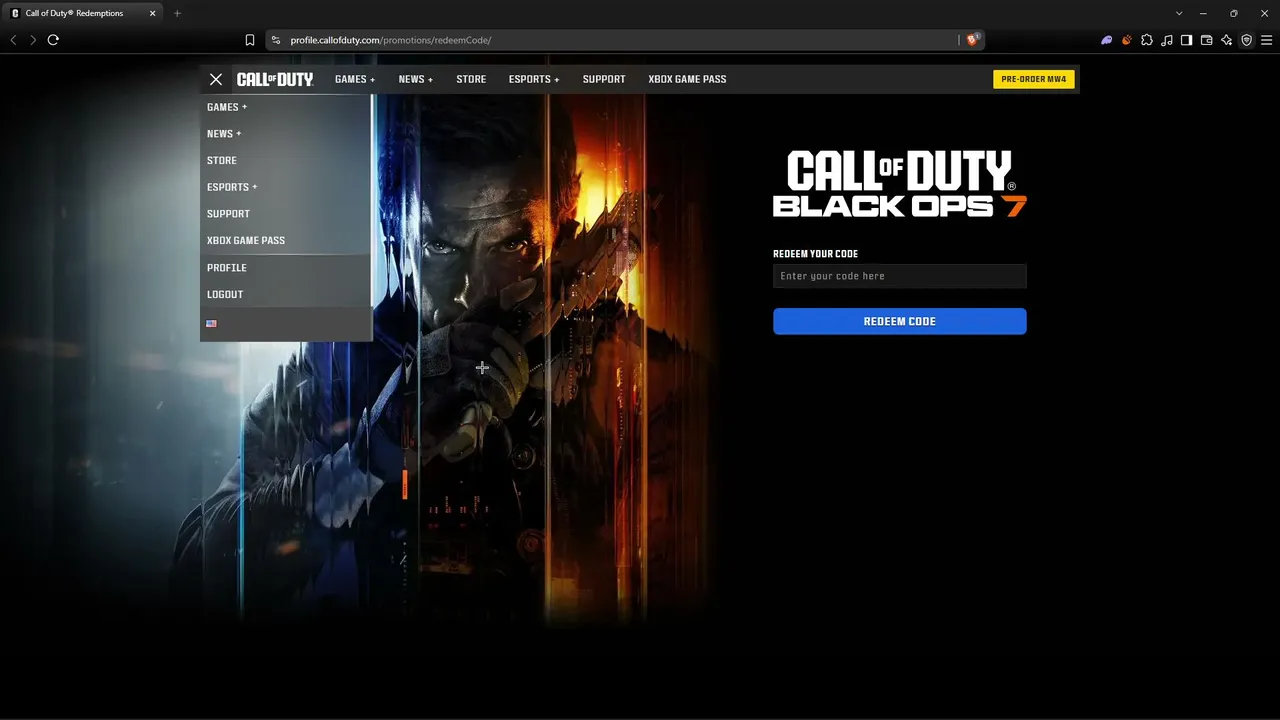Viewport: 1280px width, 720px height.
Task: Click the Call of Duty logo in the header
Action: (275, 79)
